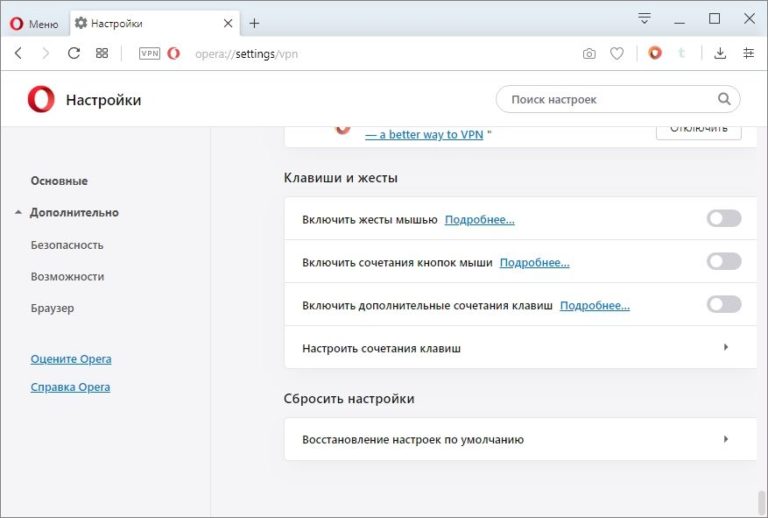The height and width of the screenshot is (518, 768).
Task: Click the VPN badge in address bar
Action: 149,53
